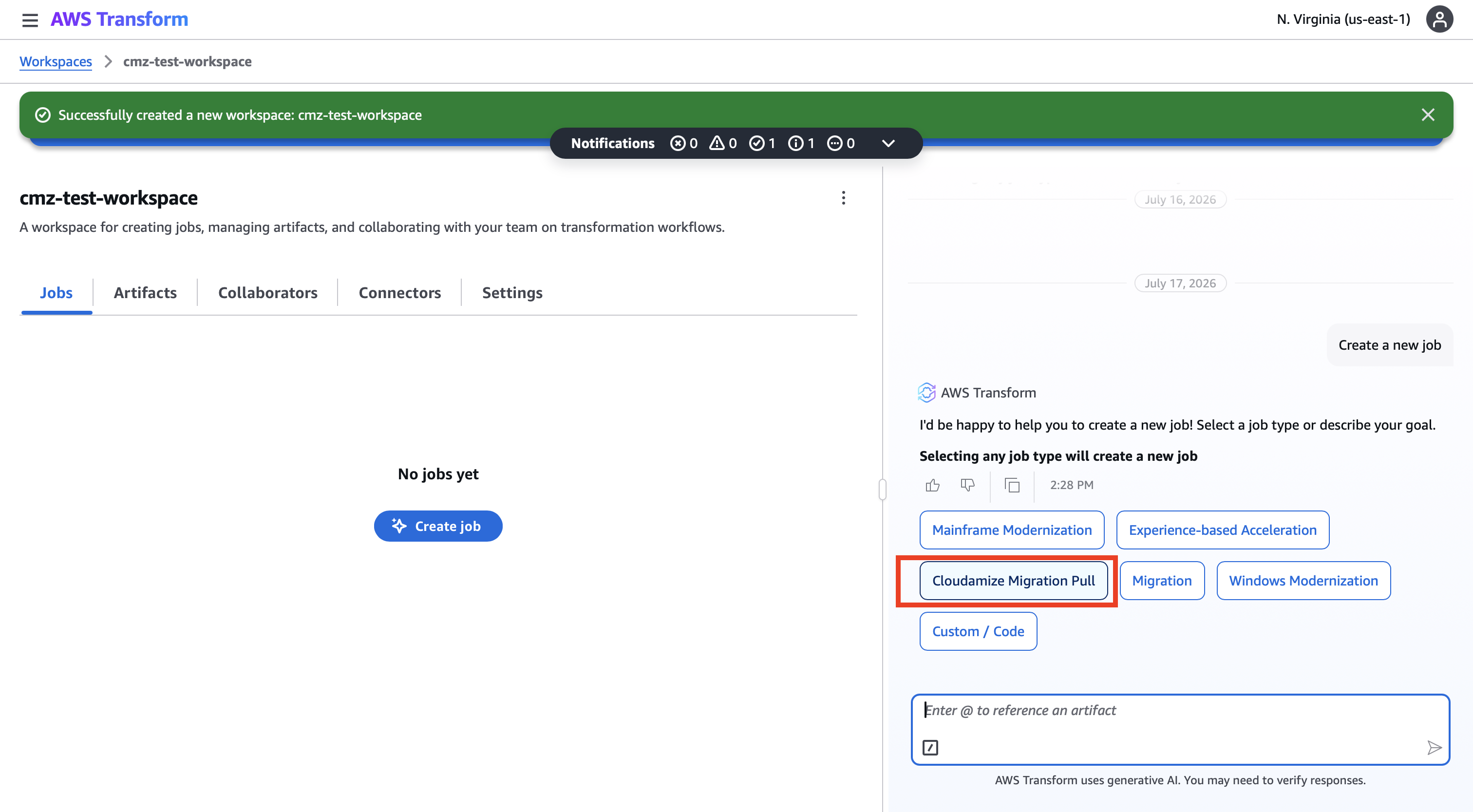
Task: Click the 'No jobs yet' text
Action: click(x=438, y=474)
